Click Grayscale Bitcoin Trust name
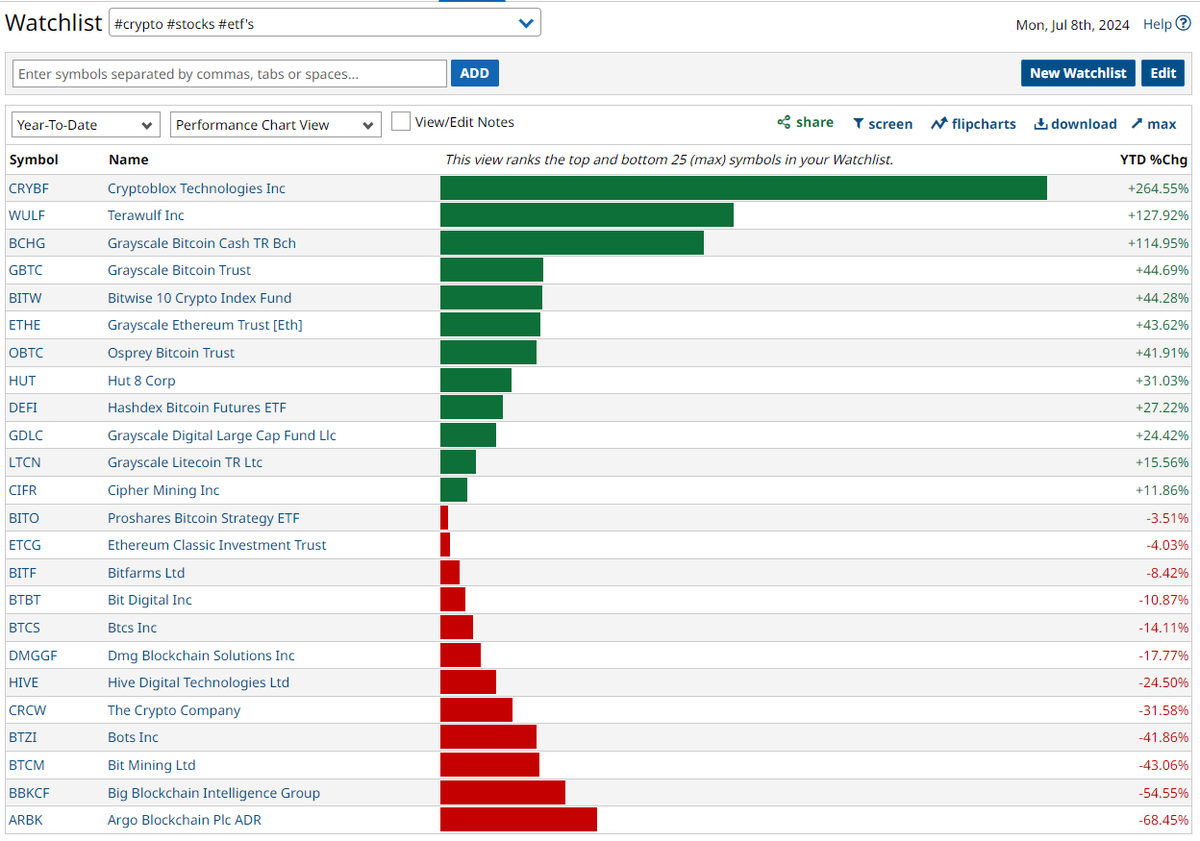Viewport: 1200px width, 841px height. pyautogui.click(x=179, y=270)
